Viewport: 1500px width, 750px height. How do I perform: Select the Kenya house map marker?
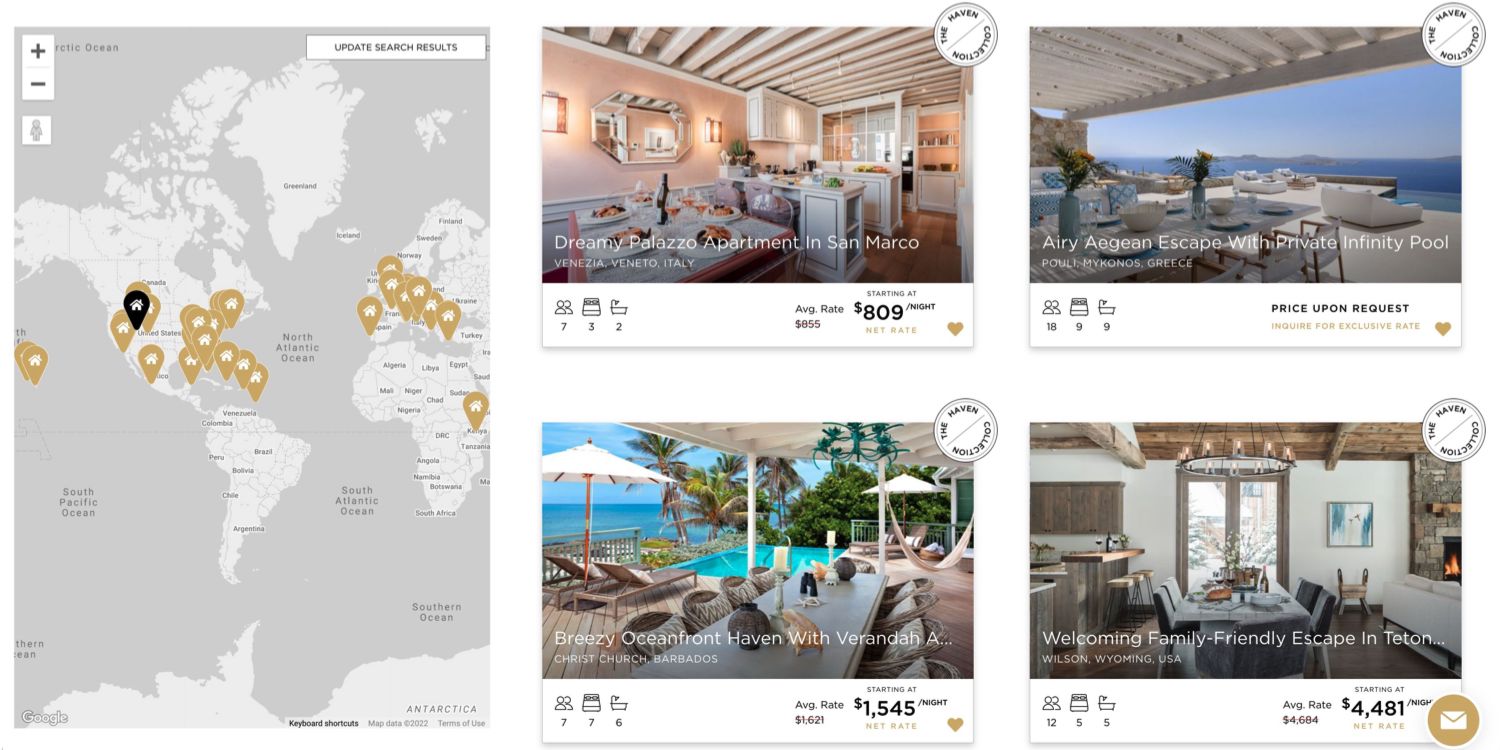pos(476,409)
